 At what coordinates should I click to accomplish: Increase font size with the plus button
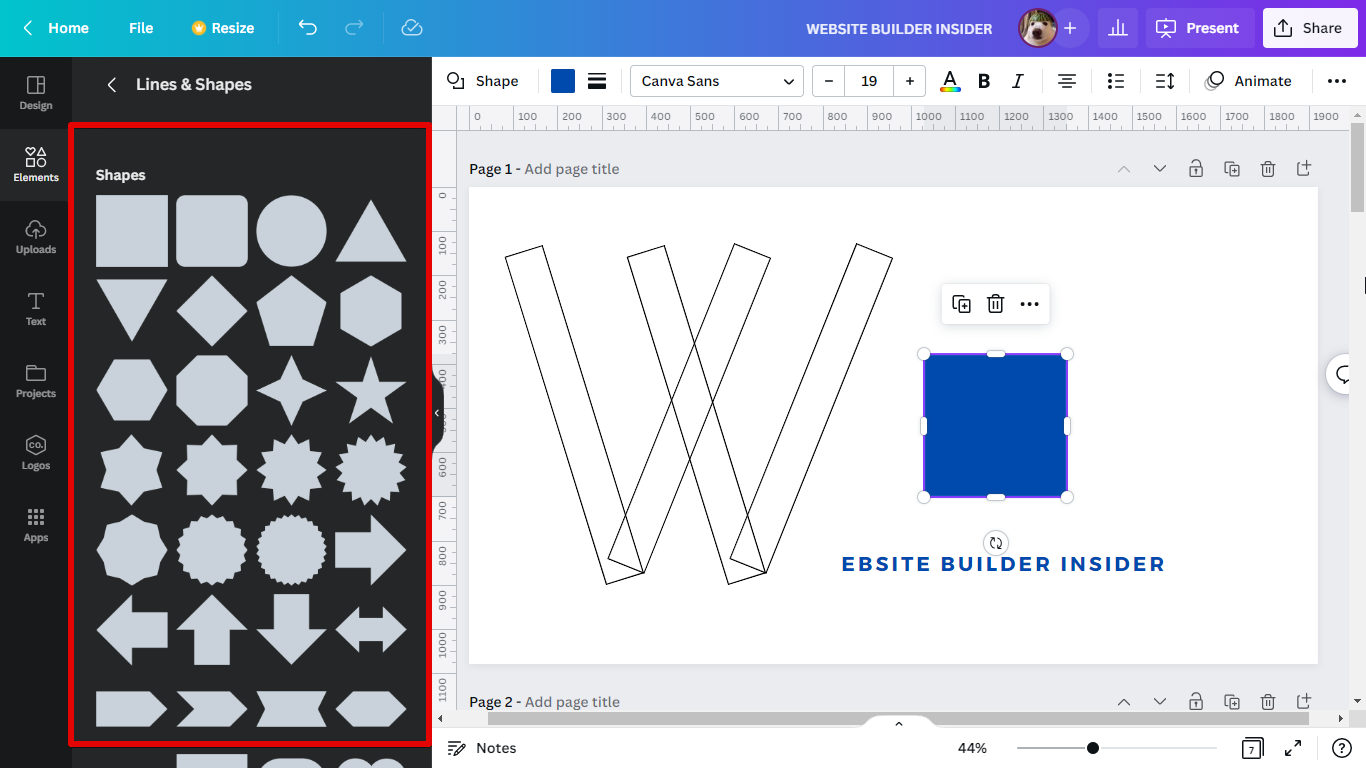pyautogui.click(x=909, y=81)
